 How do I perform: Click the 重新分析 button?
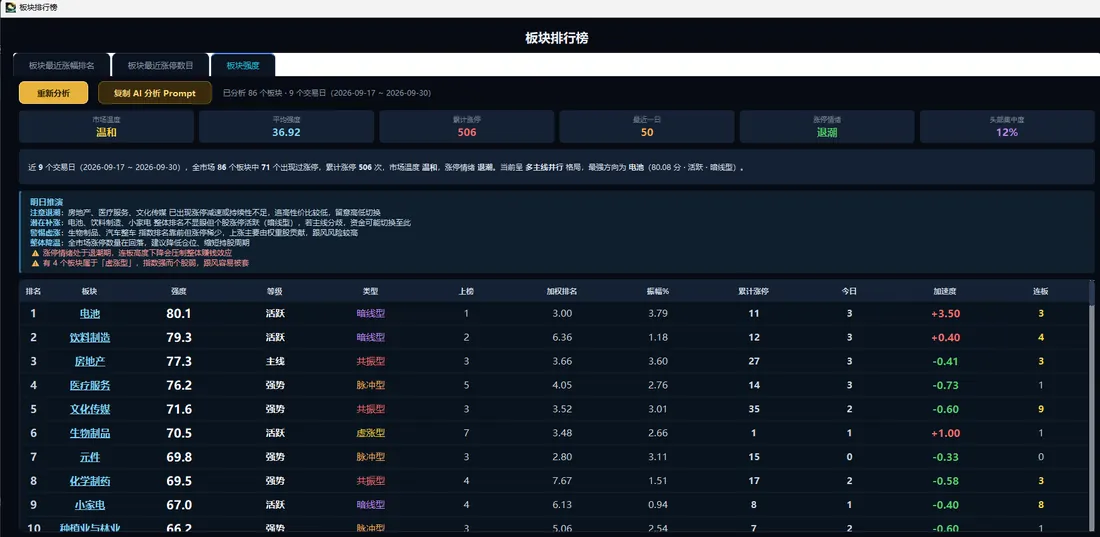click(x=53, y=93)
